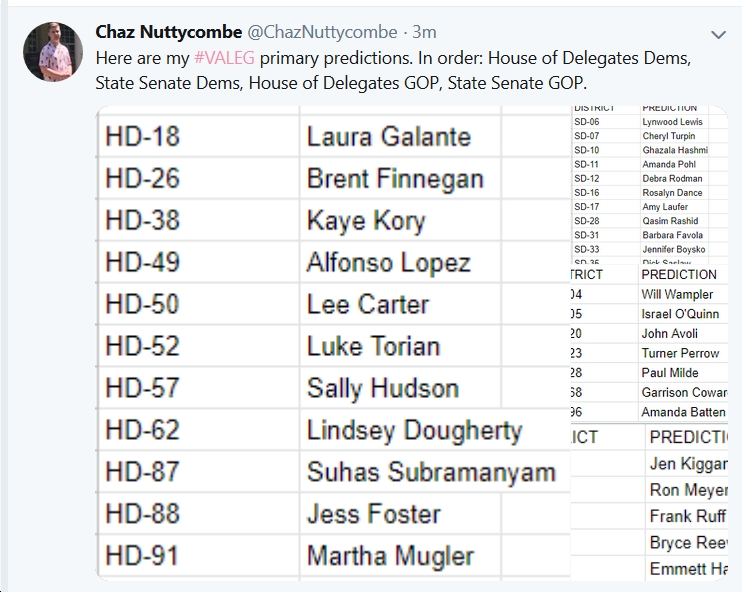Click the HD-18 Laura Galante row
The image size is (742, 592).
[x=333, y=136]
